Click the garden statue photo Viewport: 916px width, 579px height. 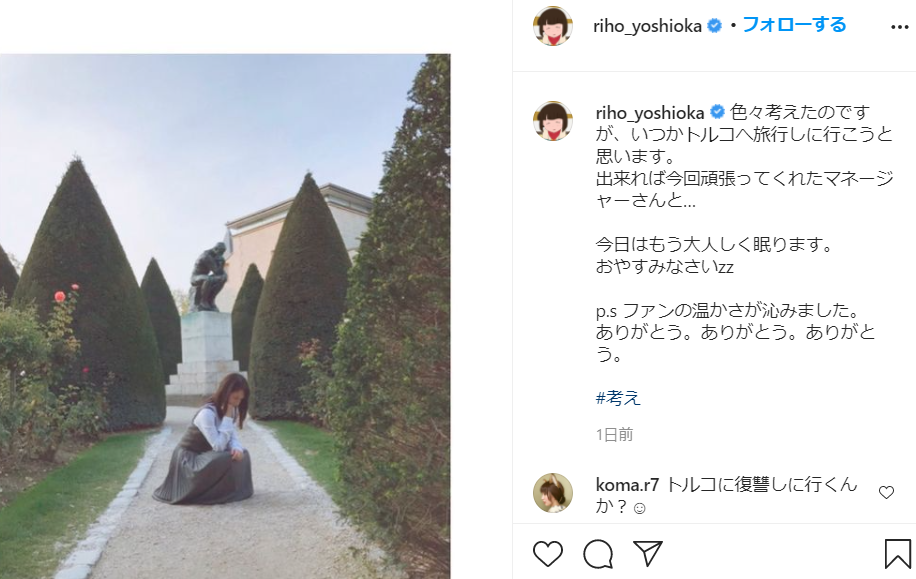click(225, 316)
